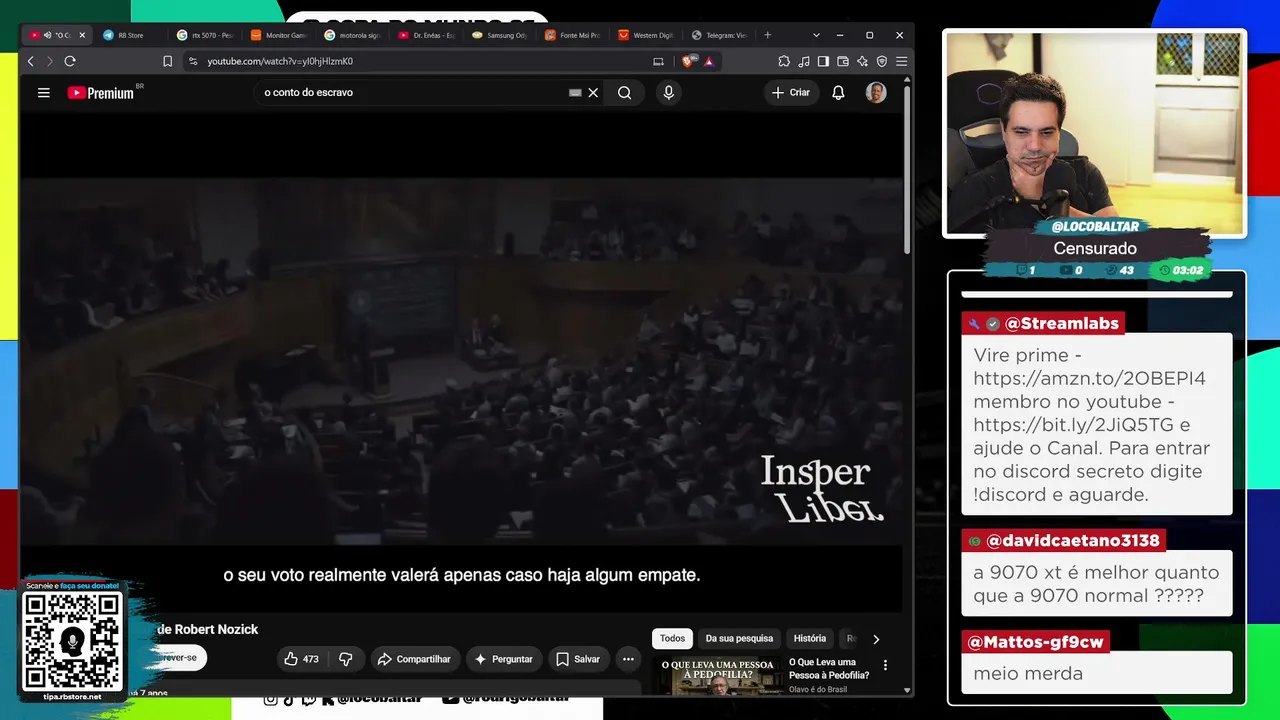This screenshot has width=1280, height=720.
Task: Open the pedofilia video thumbnail
Action: pyautogui.click(x=718, y=676)
